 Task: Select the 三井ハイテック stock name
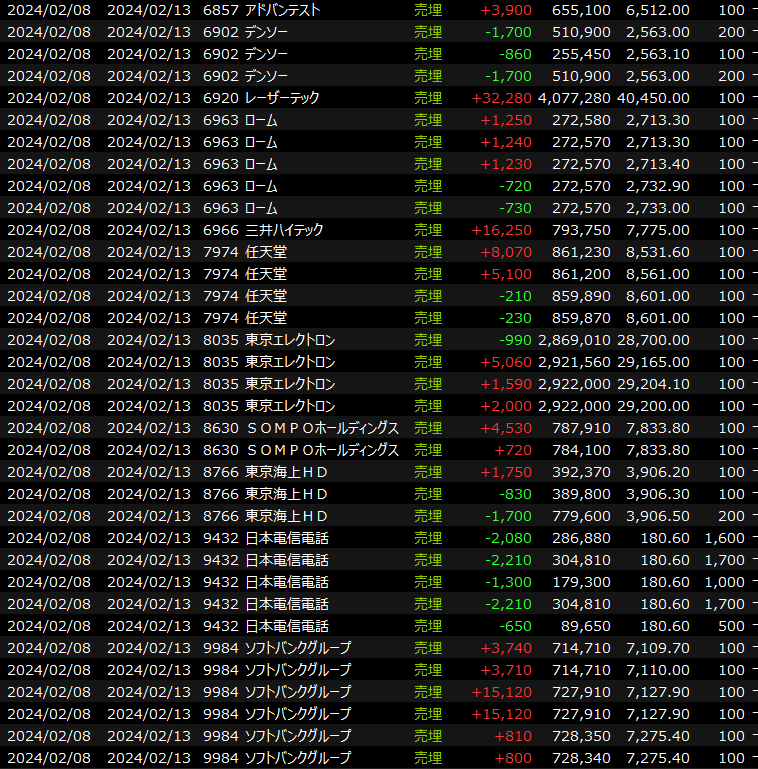pos(284,230)
